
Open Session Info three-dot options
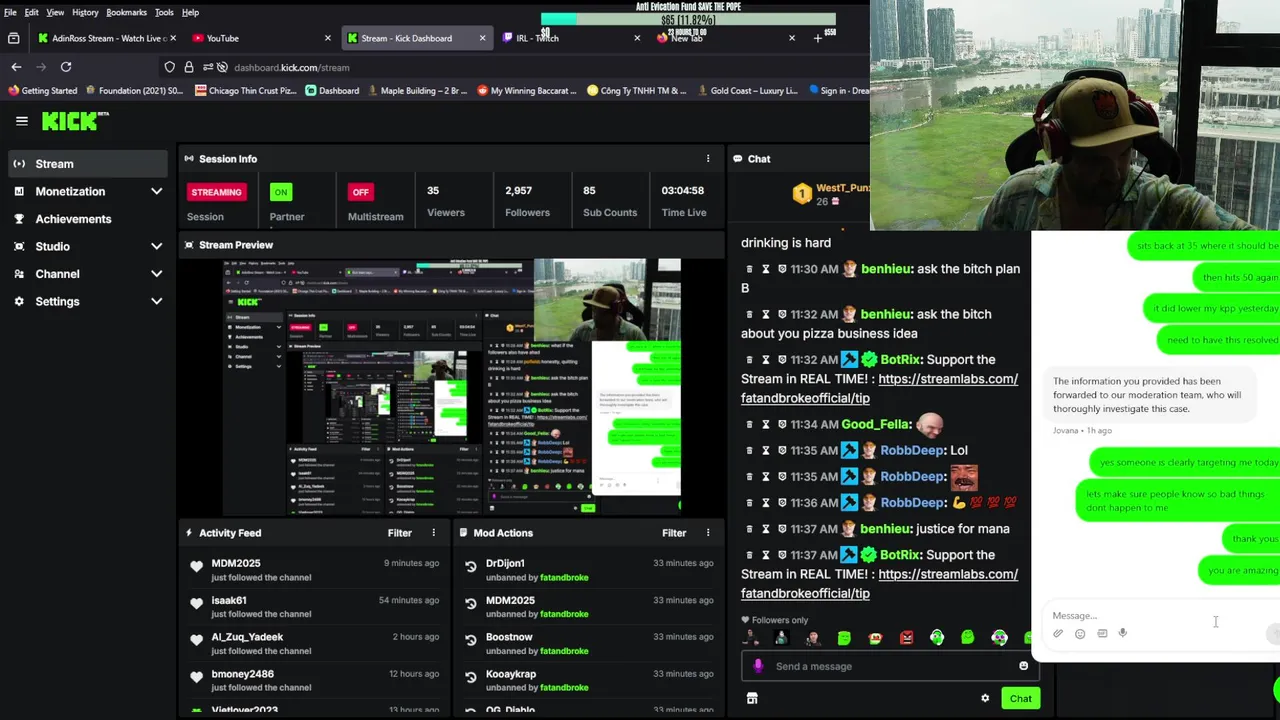pos(708,159)
